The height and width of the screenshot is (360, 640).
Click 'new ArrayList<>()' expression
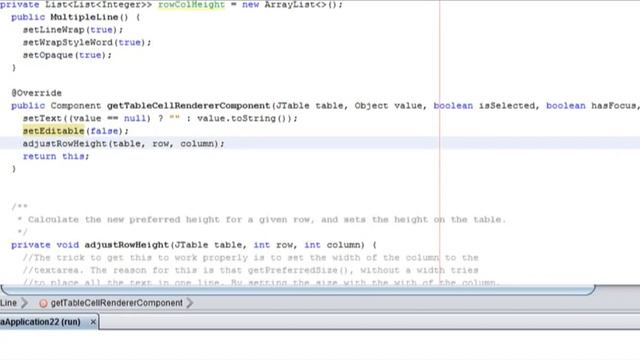click(x=292, y=4)
